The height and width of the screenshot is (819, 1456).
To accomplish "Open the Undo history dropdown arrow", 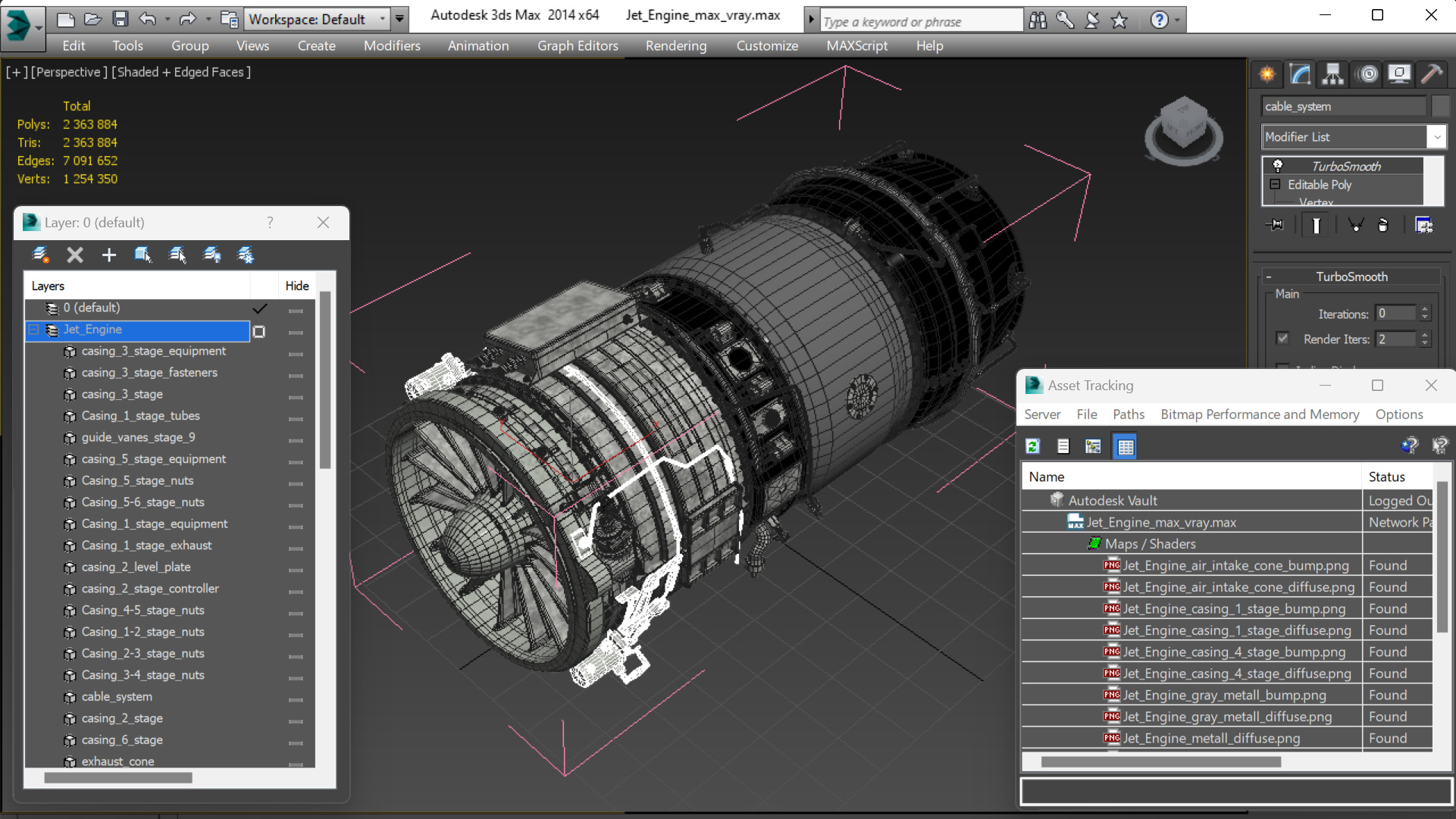I will [x=167, y=19].
